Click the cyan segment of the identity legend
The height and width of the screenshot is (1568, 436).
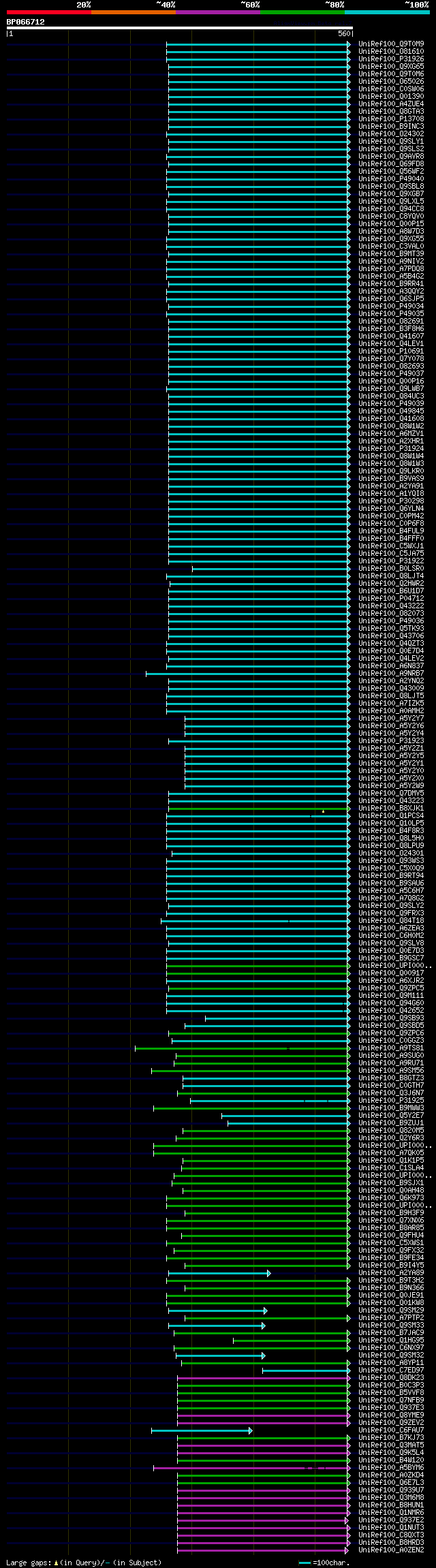pyautogui.click(x=386, y=12)
